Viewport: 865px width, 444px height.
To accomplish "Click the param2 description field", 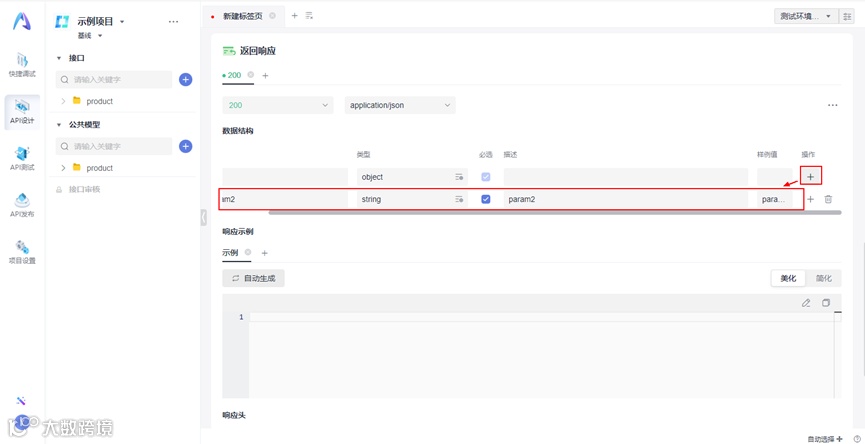I will tap(626, 199).
